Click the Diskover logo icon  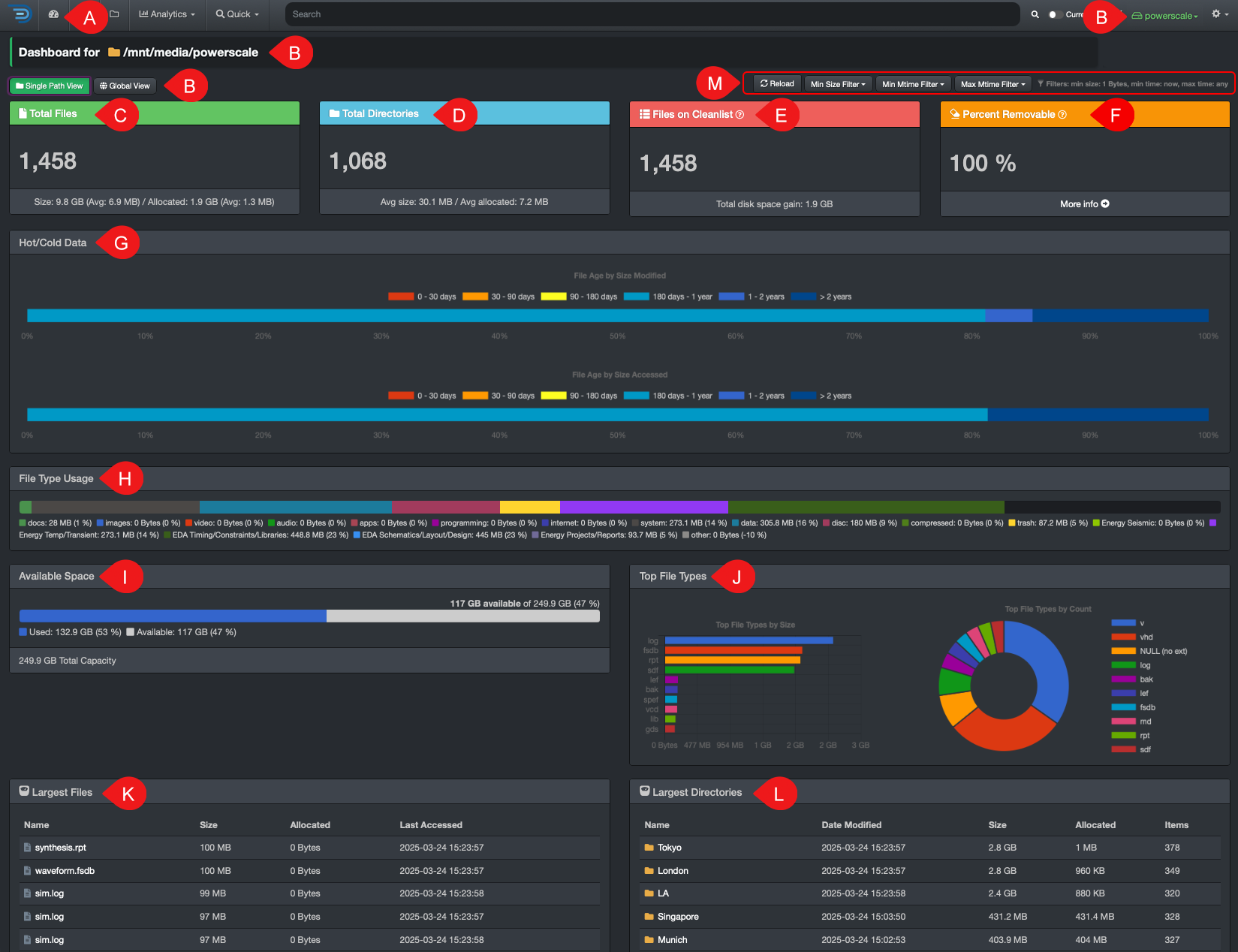[21, 14]
